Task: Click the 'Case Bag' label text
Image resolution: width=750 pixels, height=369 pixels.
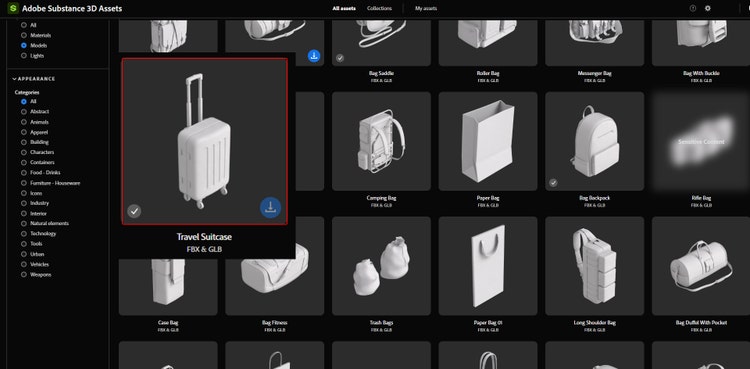Action: coord(168,323)
